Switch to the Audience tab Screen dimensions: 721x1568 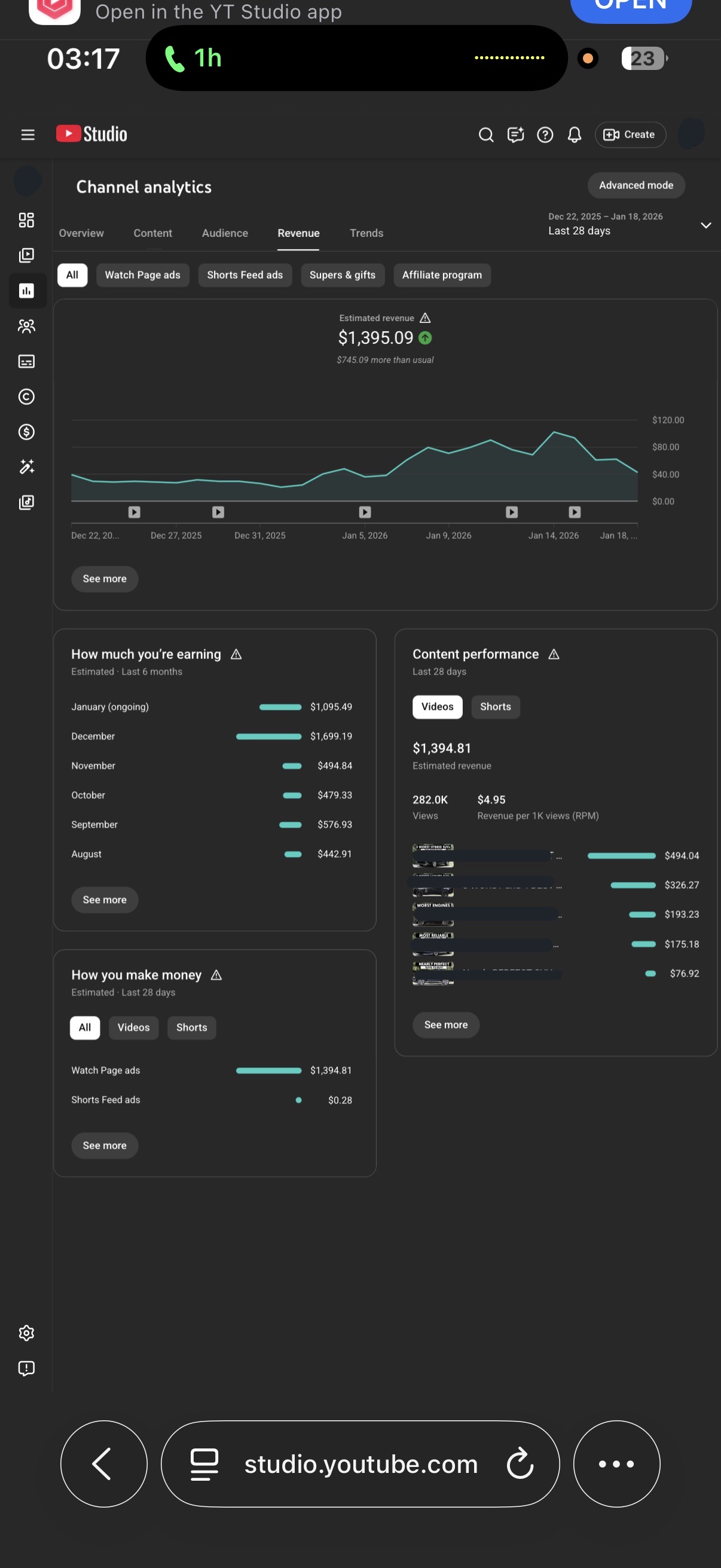tap(225, 233)
